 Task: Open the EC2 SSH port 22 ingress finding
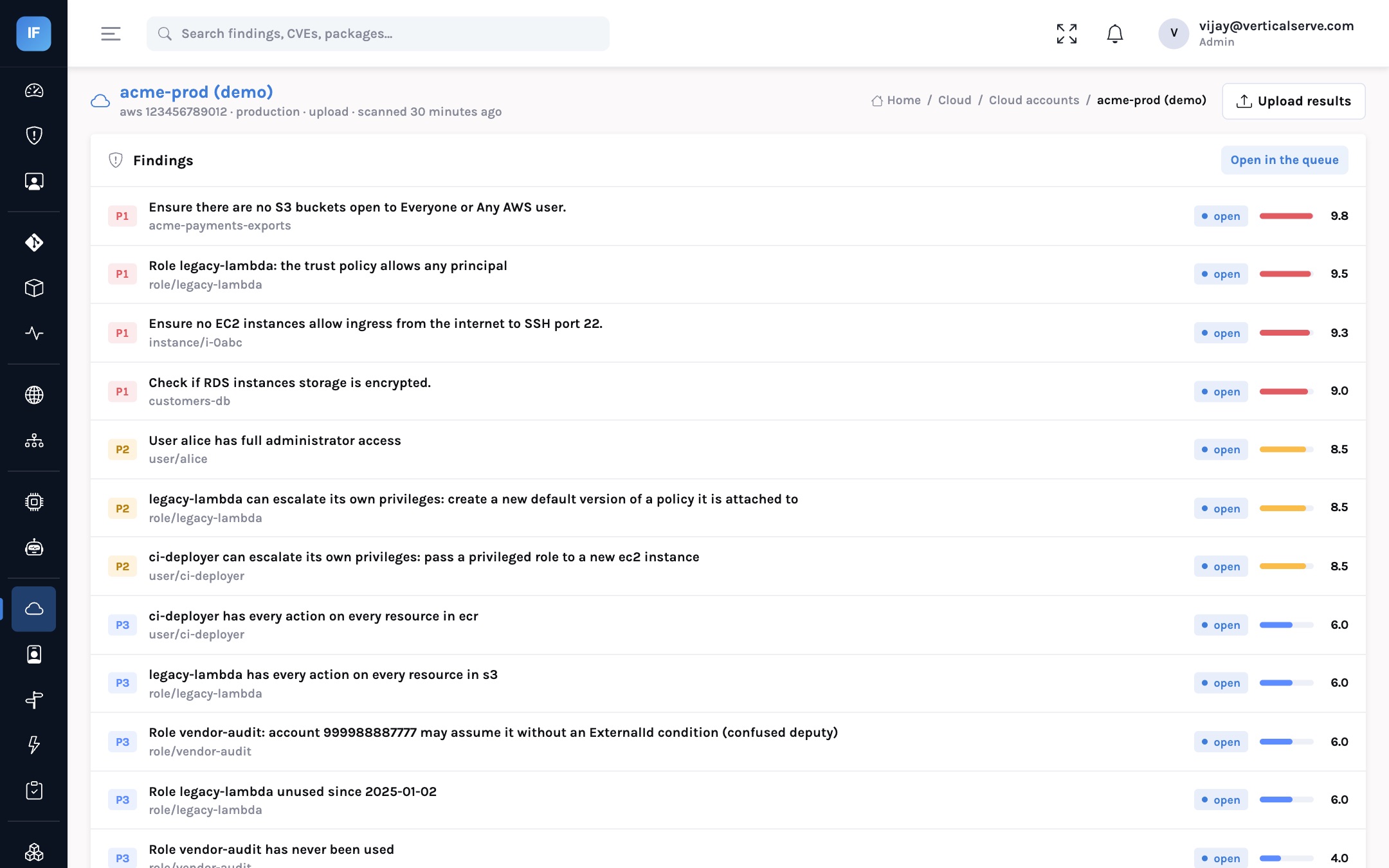point(728,333)
